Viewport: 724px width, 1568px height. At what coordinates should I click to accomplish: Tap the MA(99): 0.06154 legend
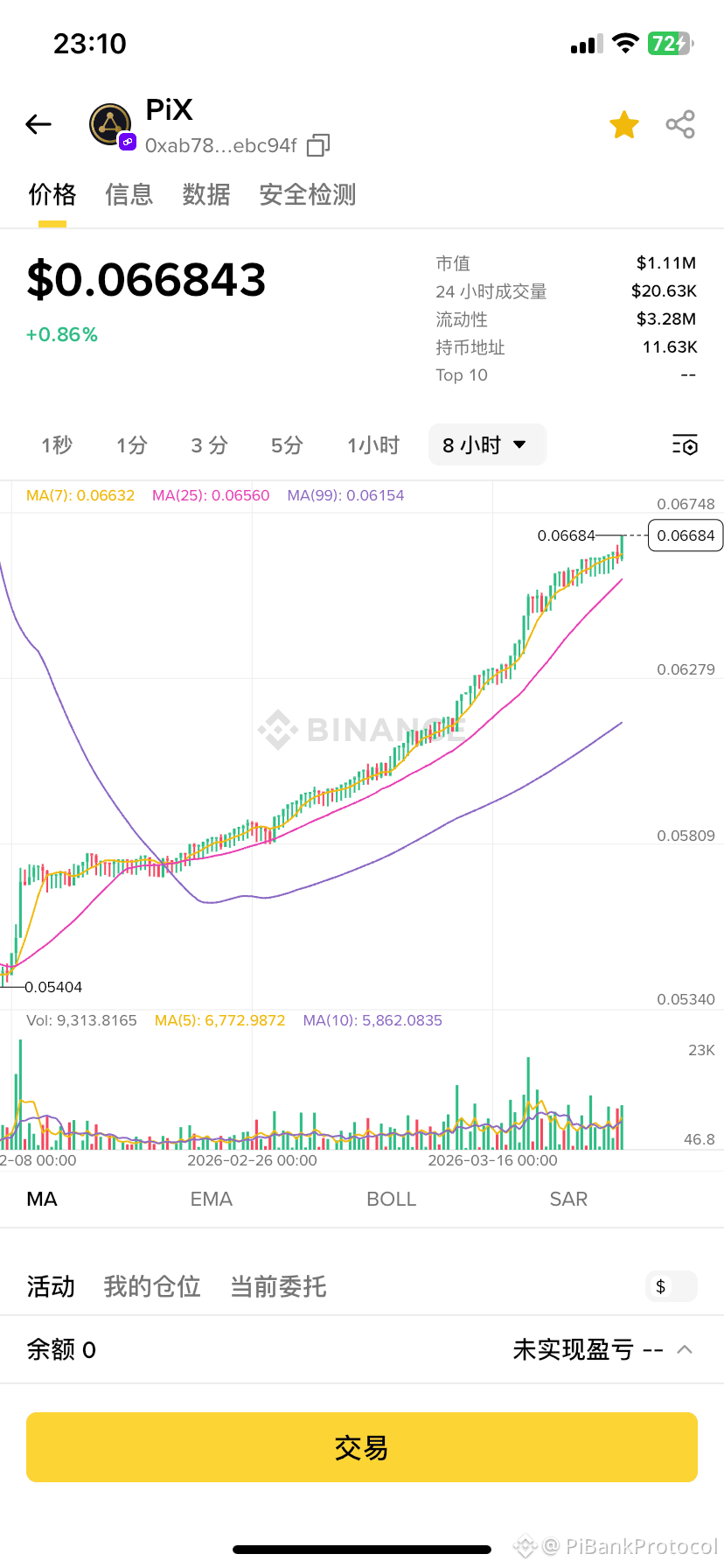point(345,495)
